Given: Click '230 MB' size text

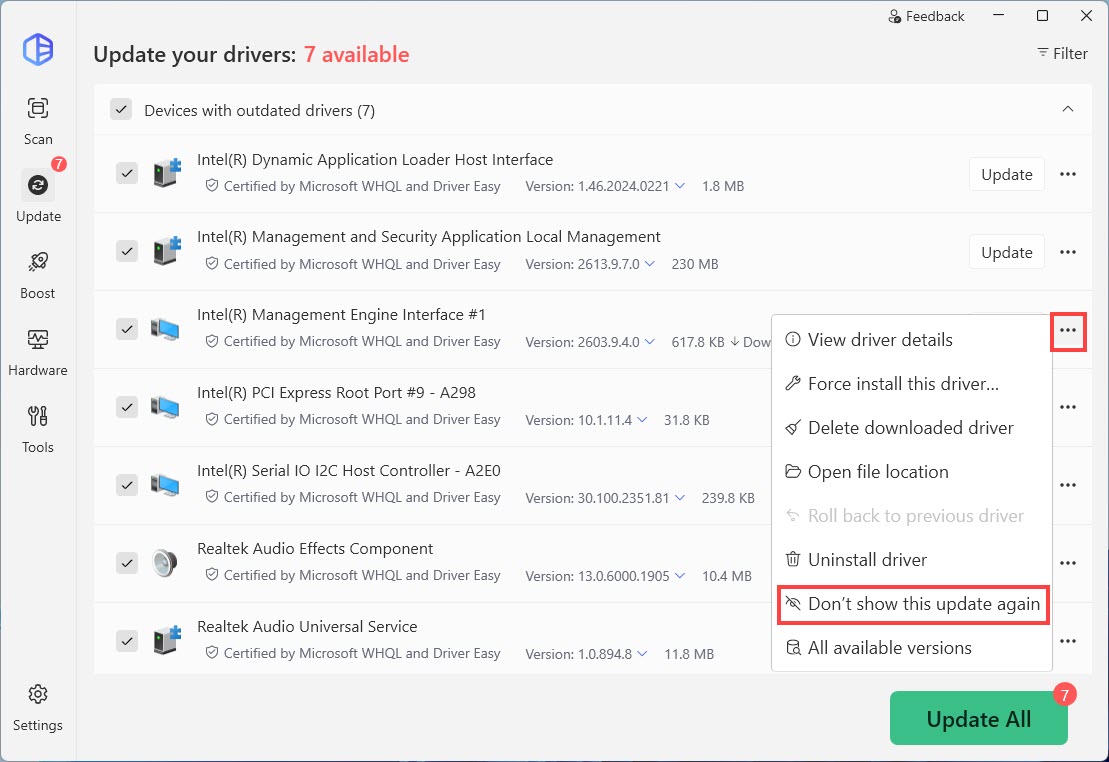Looking at the screenshot, I should point(695,264).
